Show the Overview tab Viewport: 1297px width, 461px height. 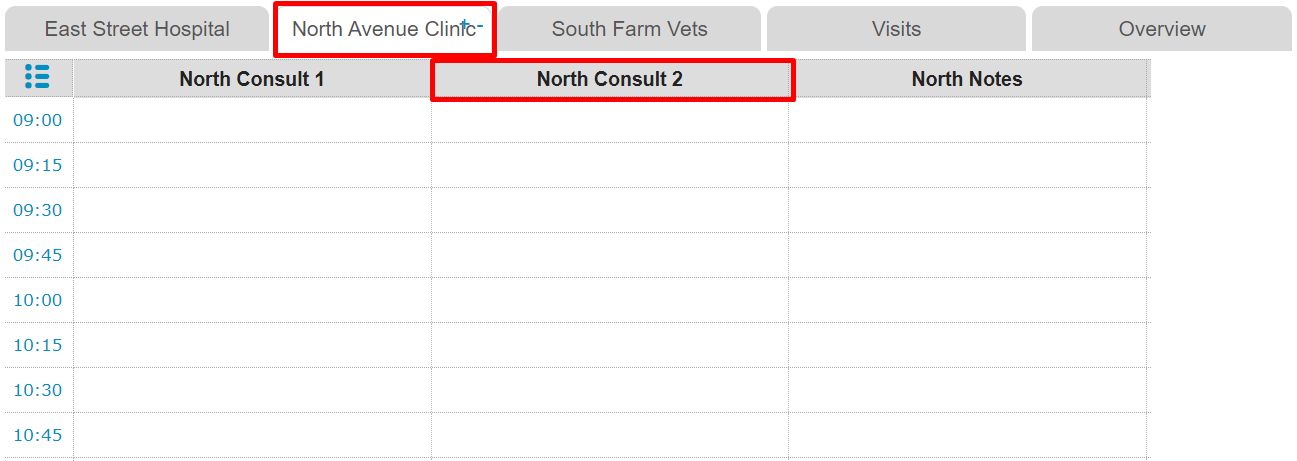coord(1162,29)
